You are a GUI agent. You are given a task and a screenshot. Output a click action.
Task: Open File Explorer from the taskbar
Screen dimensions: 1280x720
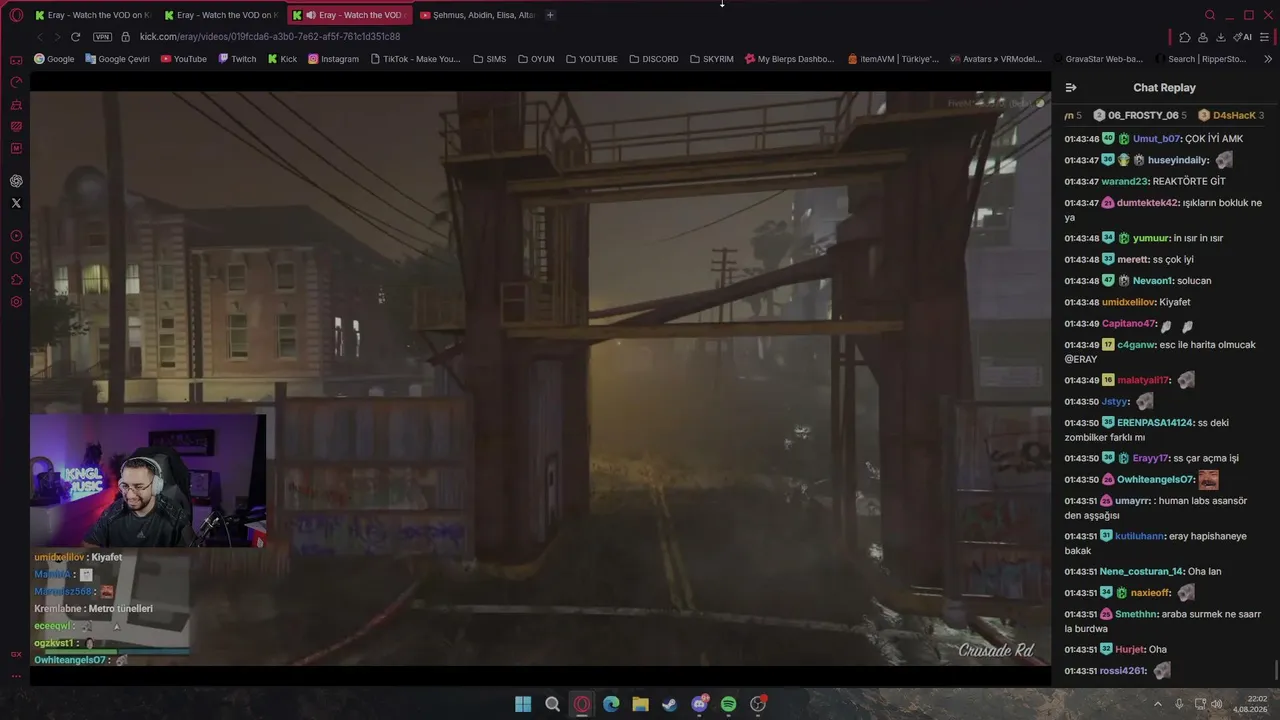pyautogui.click(x=640, y=704)
